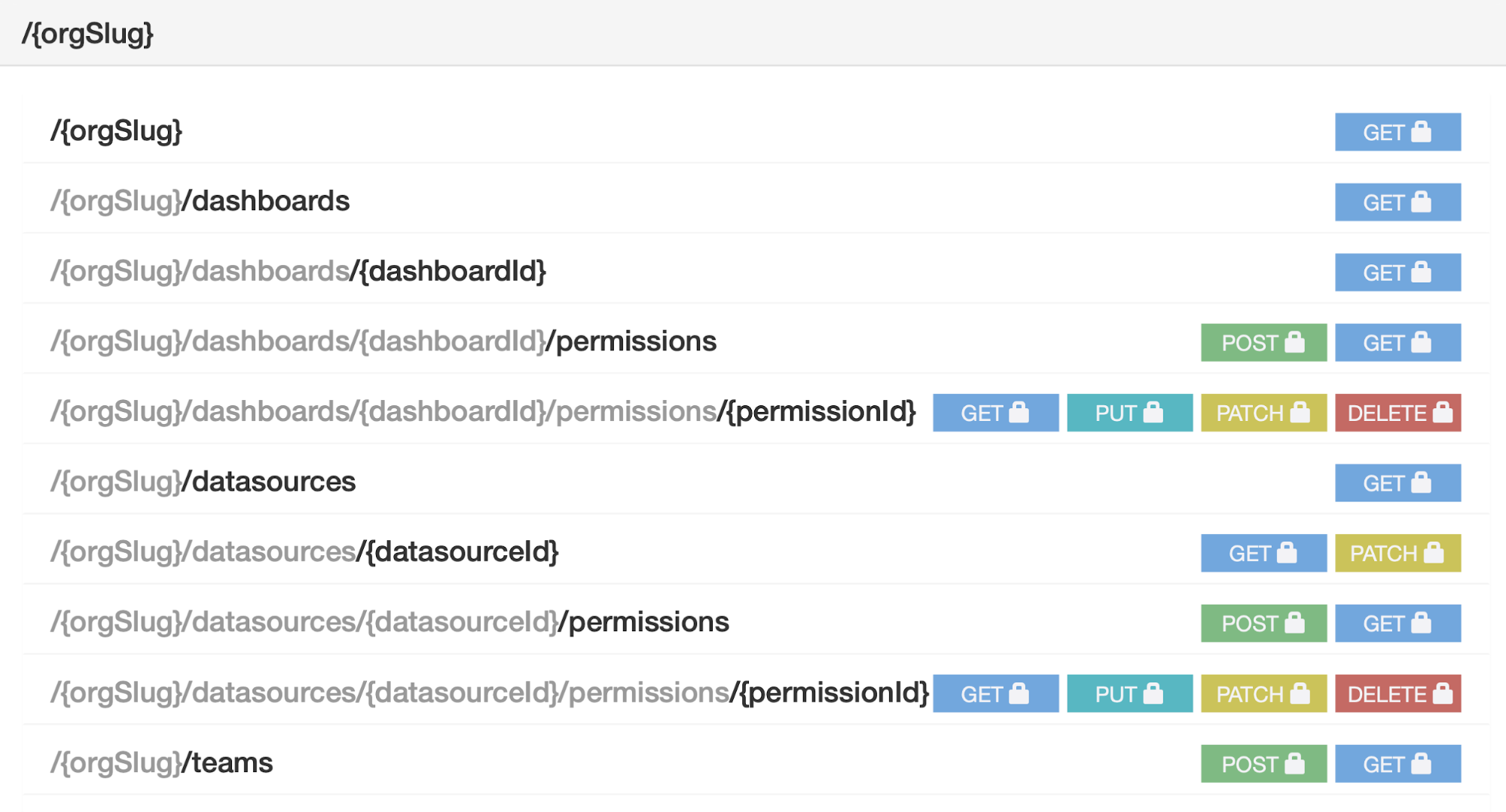Click lock icon on datasources GET badge
Screen dimensions: 1506x812
(x=1421, y=482)
